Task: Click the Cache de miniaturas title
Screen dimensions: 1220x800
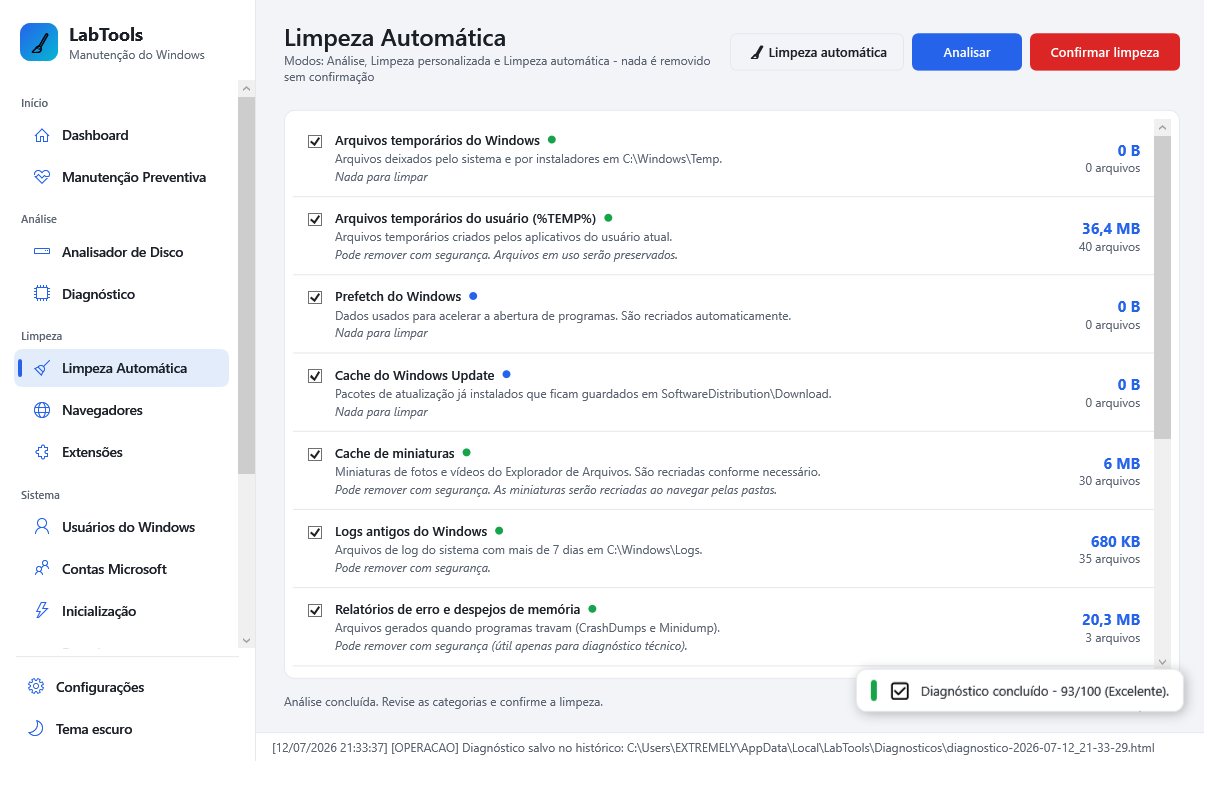Action: click(395, 453)
